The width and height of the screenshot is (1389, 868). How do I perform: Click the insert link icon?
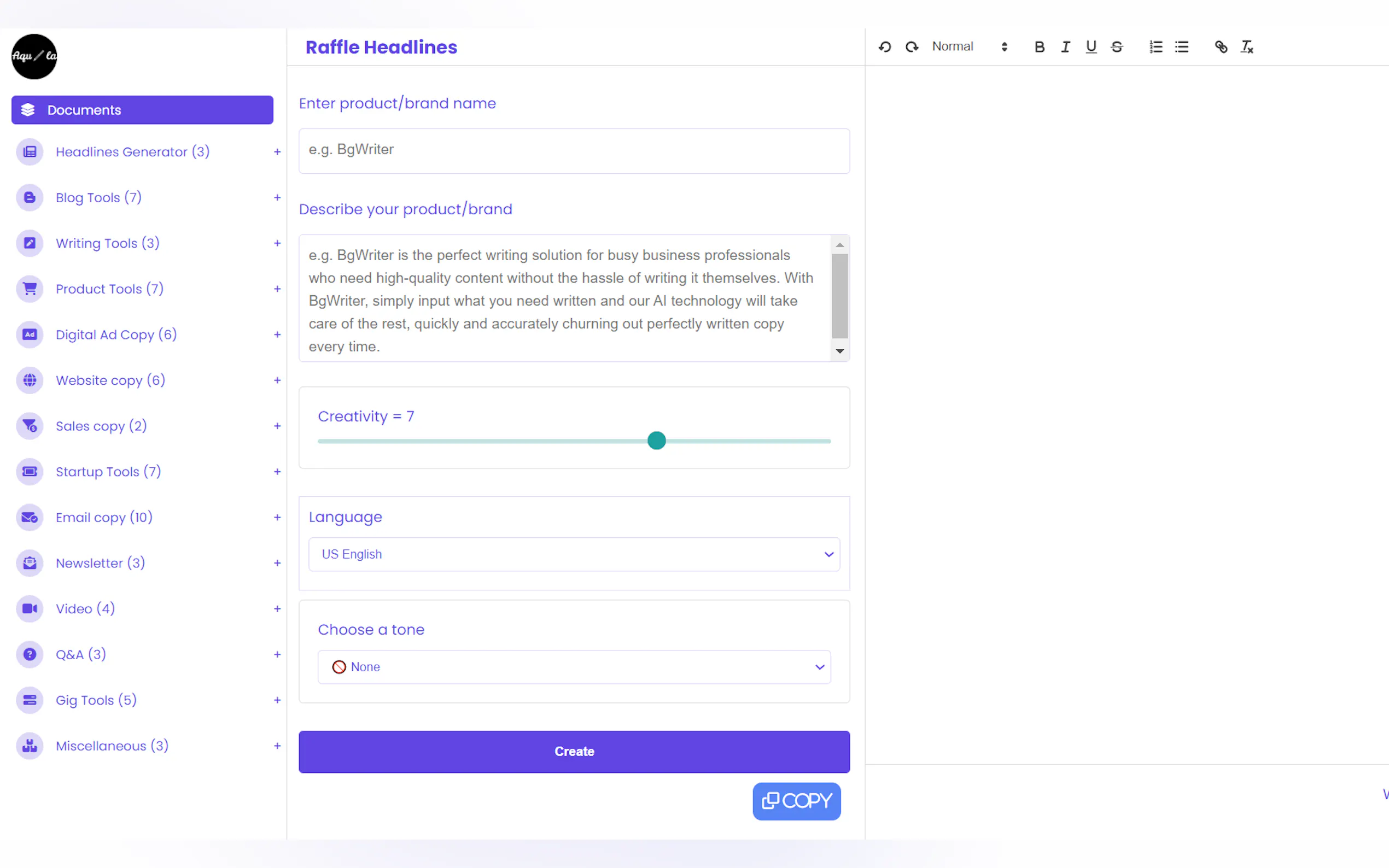click(x=1221, y=47)
